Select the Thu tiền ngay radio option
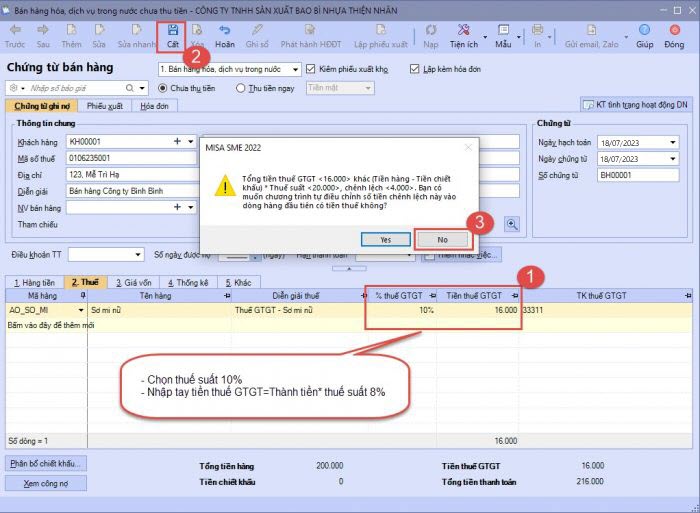Image resolution: width=700 pixels, height=513 pixels. coord(241,88)
